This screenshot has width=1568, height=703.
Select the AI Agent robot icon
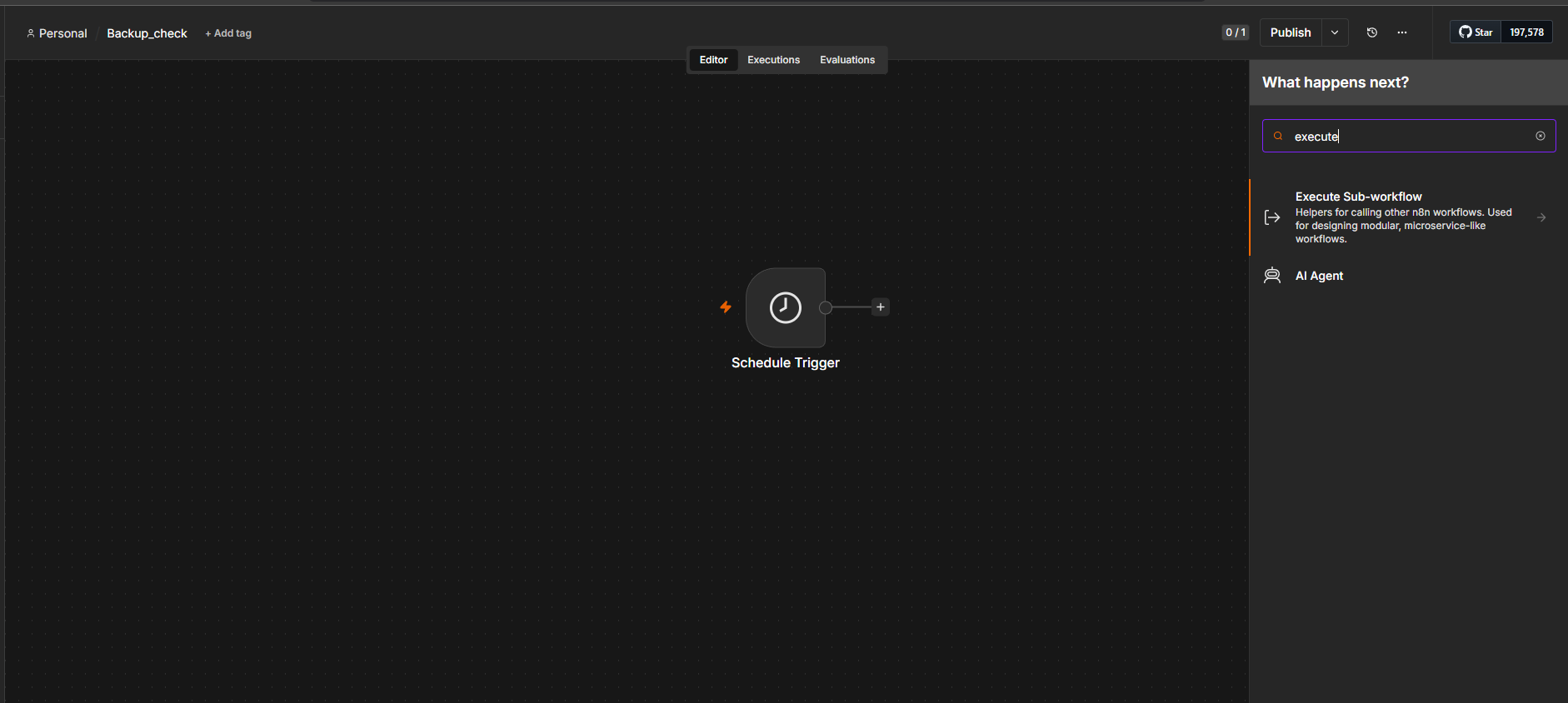pos(1272,276)
